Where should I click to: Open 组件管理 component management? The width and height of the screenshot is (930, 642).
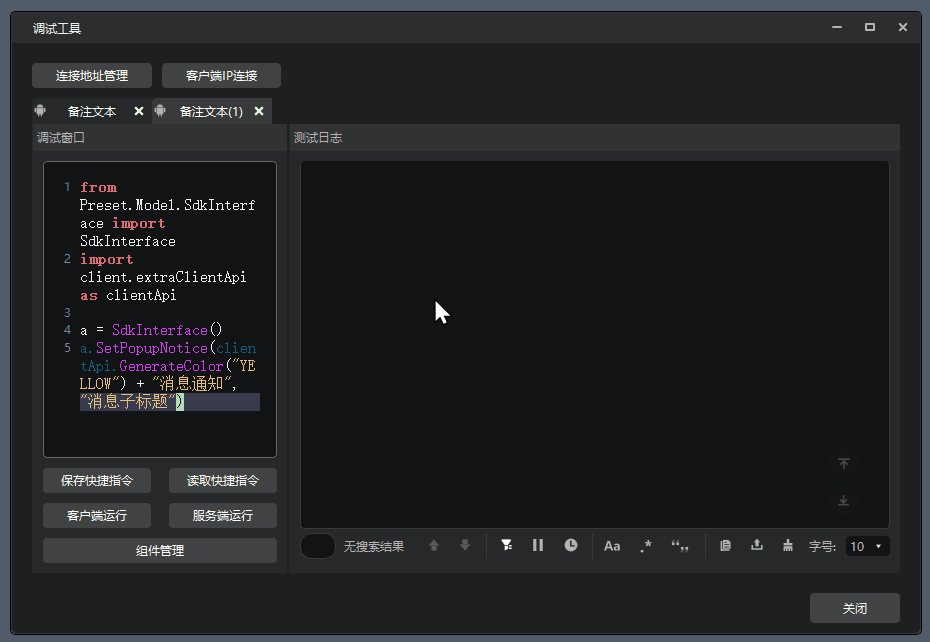point(160,550)
